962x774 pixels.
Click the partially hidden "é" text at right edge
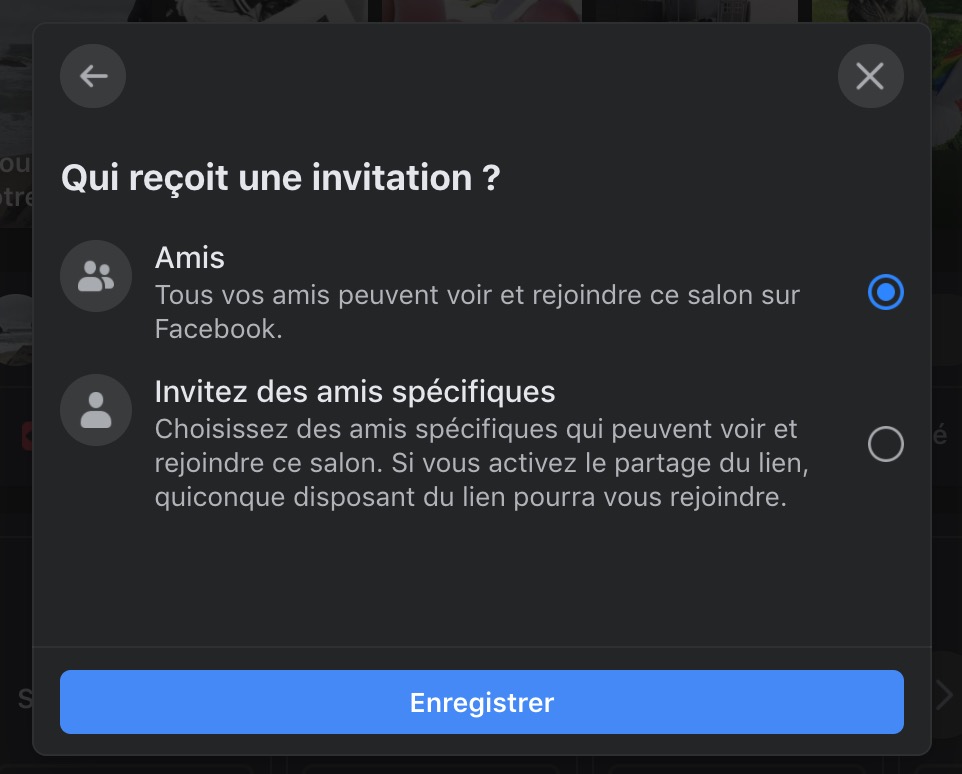click(940, 435)
